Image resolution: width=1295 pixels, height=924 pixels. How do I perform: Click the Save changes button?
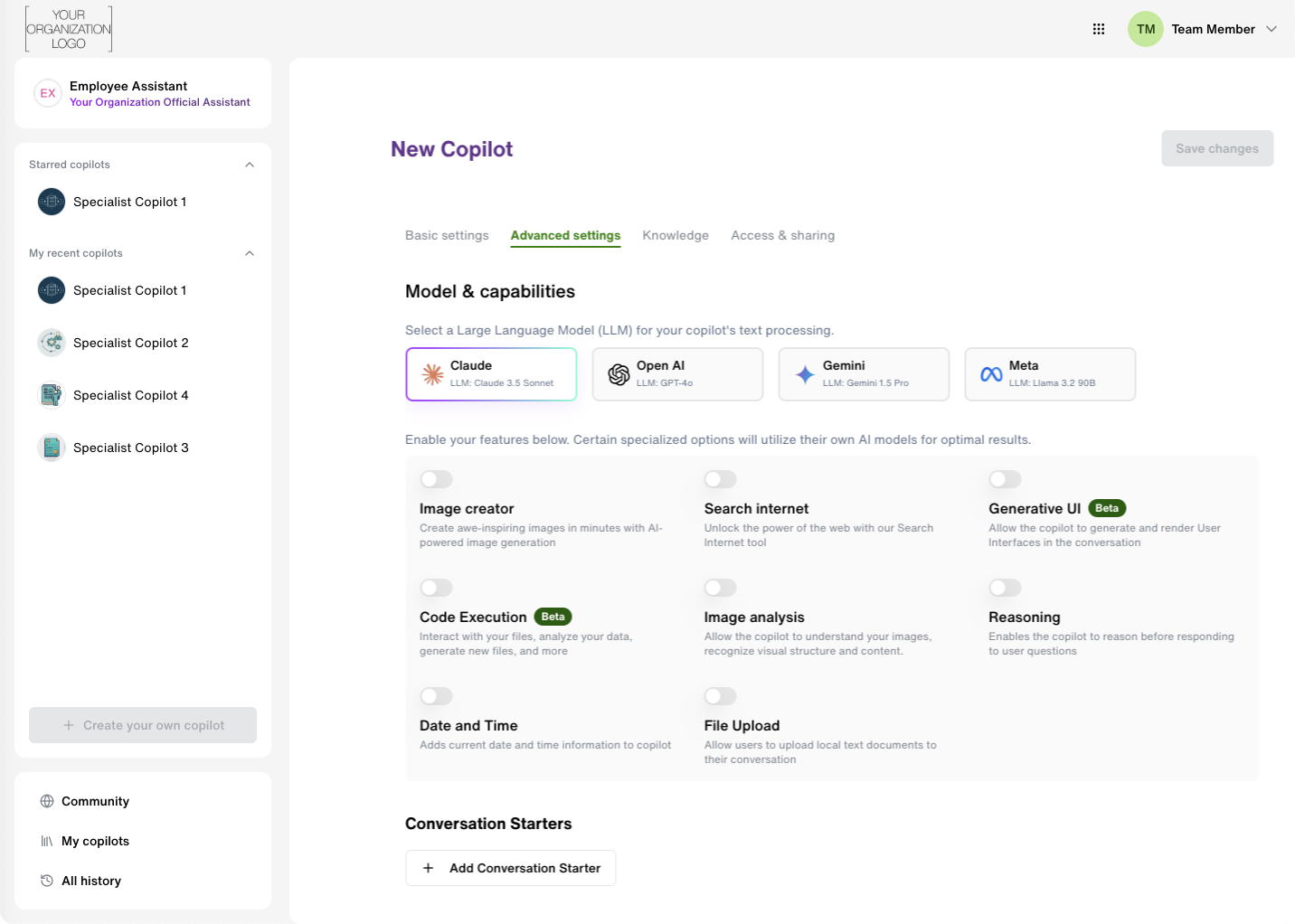1217,148
